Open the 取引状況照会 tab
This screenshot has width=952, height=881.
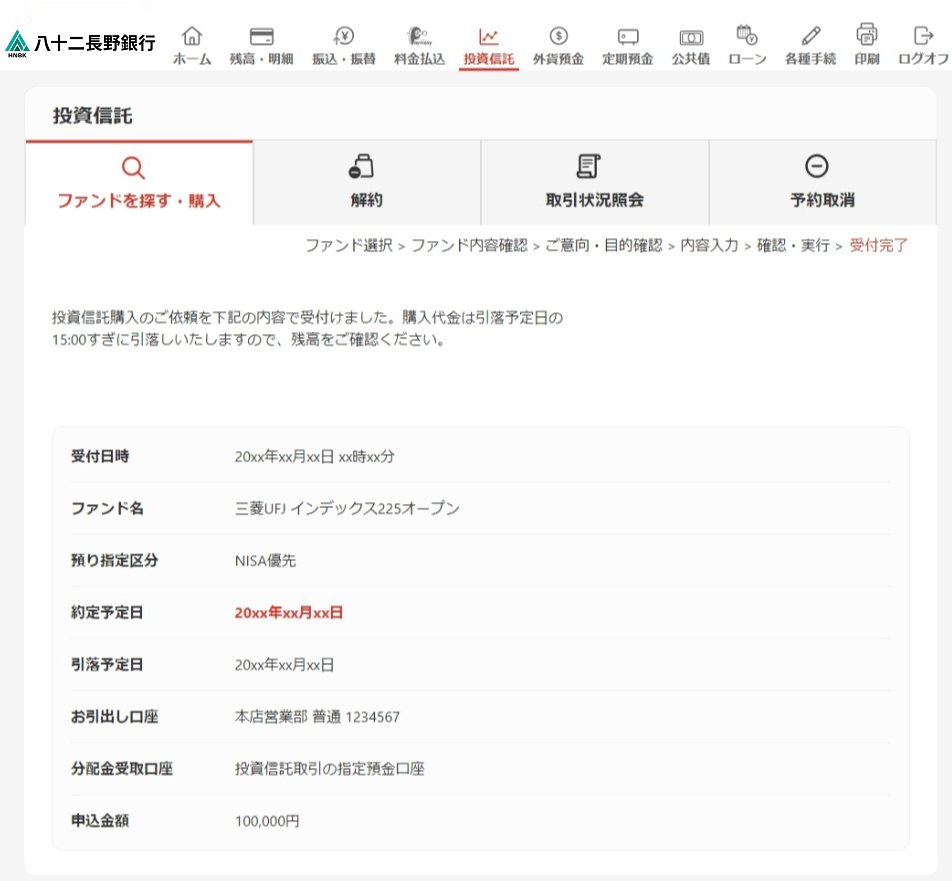(594, 183)
